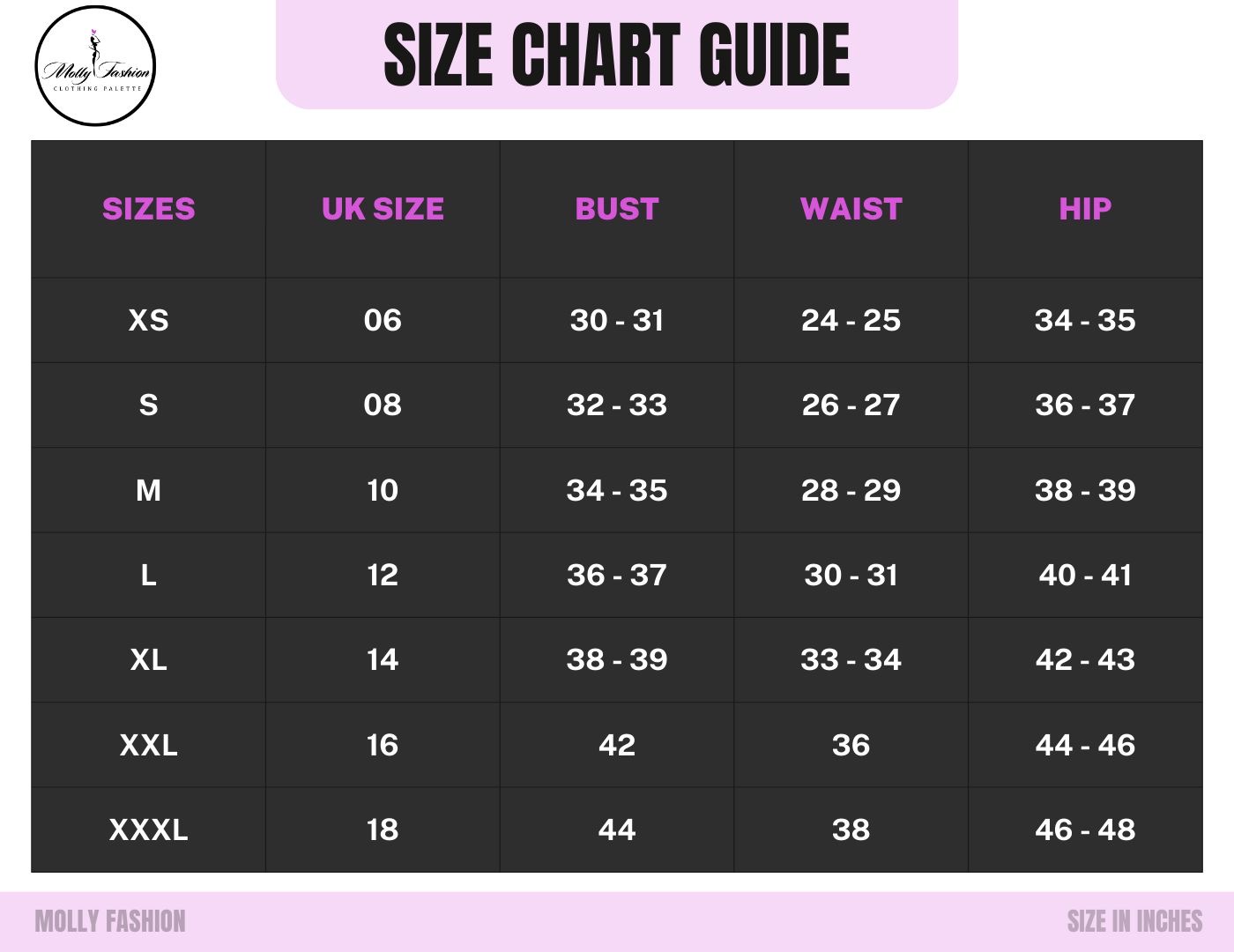Click the BUST column header
Image resolution: width=1234 pixels, height=952 pixels.
coord(617,209)
